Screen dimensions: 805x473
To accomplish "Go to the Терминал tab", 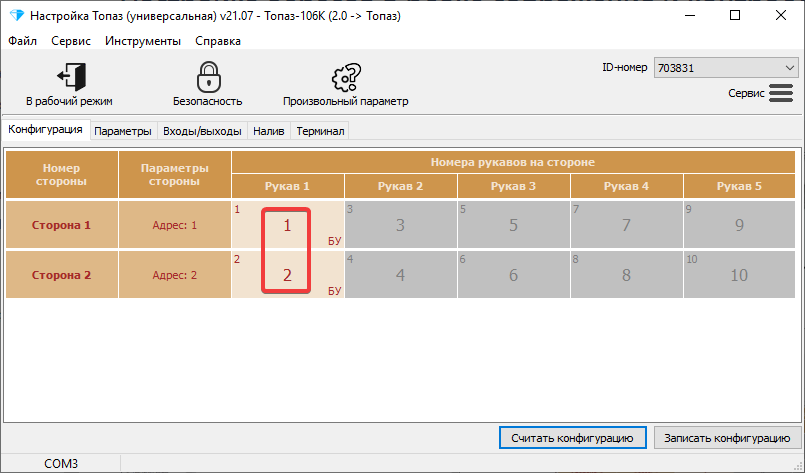I will pos(320,131).
